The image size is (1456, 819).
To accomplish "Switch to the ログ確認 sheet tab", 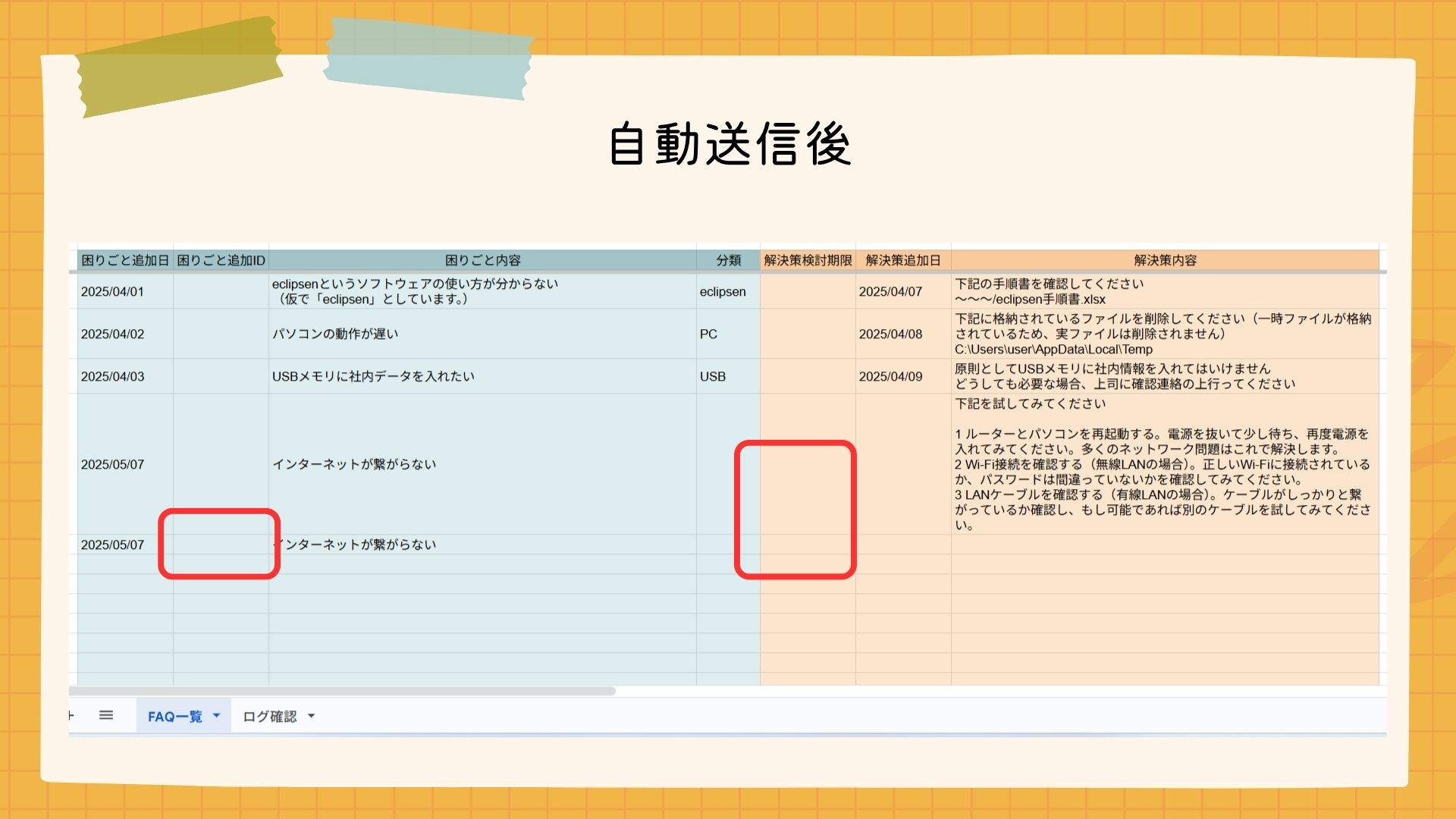I will coord(269,717).
